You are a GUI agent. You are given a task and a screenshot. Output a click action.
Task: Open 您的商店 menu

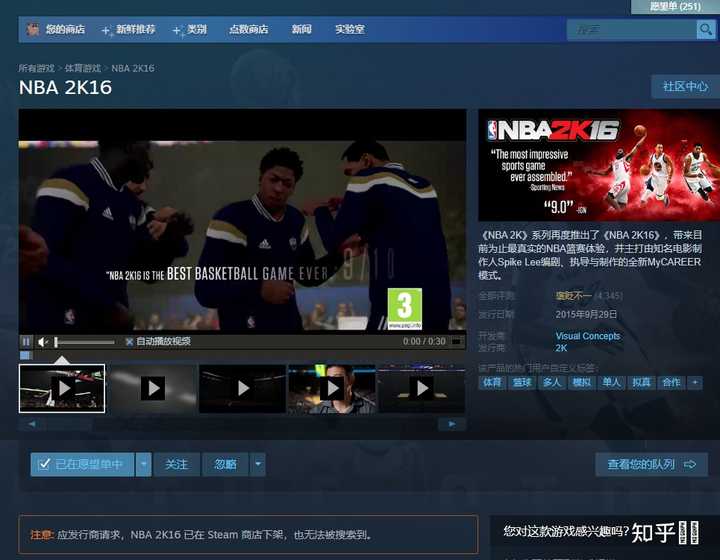click(x=65, y=30)
